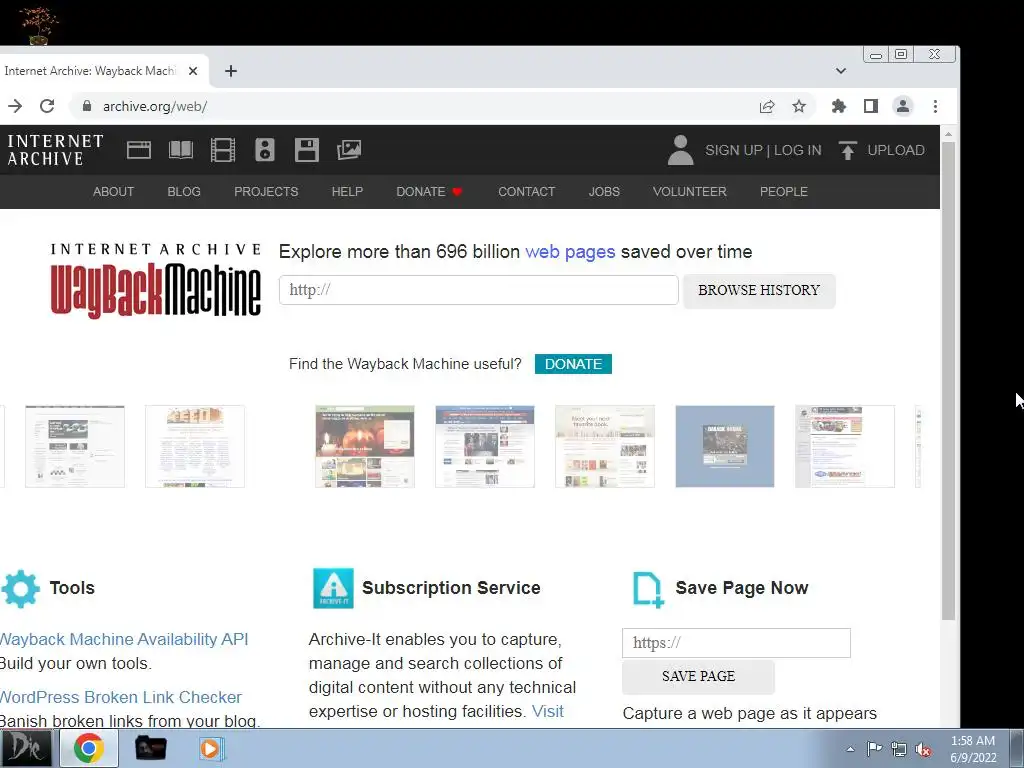Go forward with the browser arrow

15,106
